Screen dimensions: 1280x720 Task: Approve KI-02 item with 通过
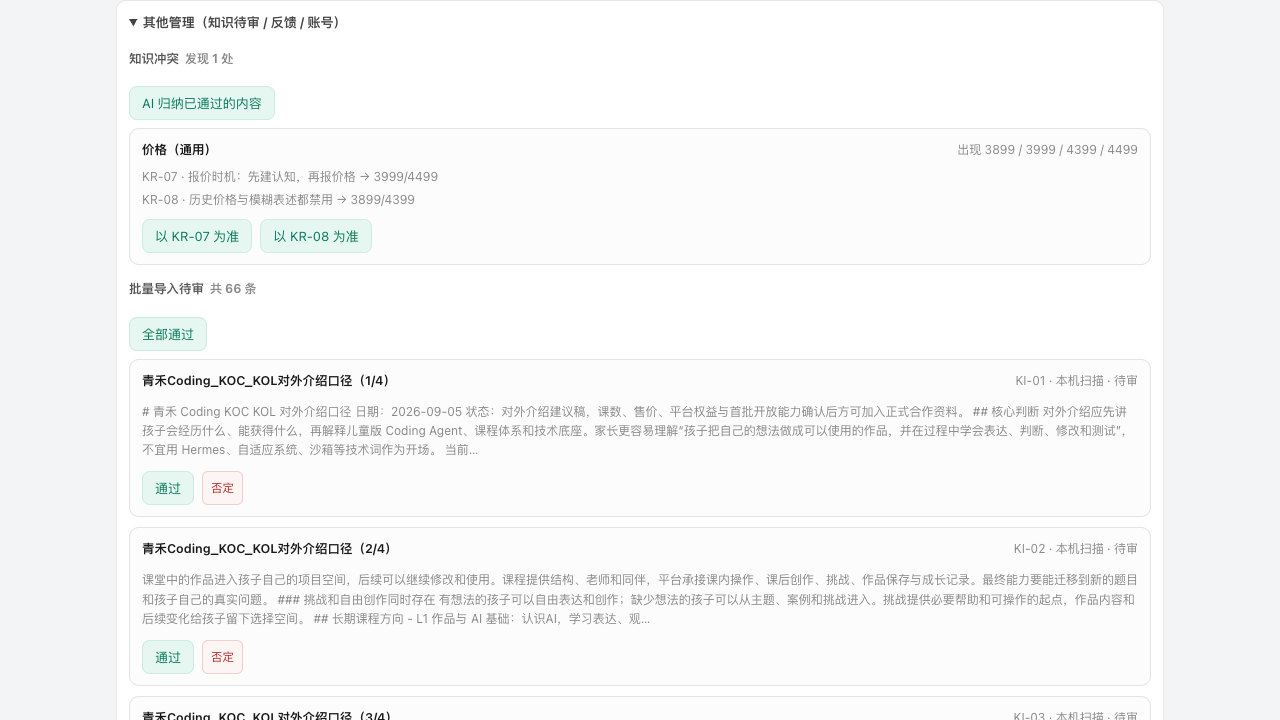(x=168, y=657)
